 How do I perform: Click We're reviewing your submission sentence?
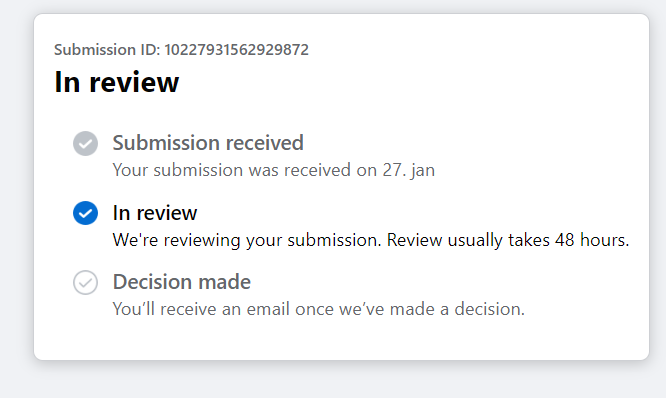point(247,240)
